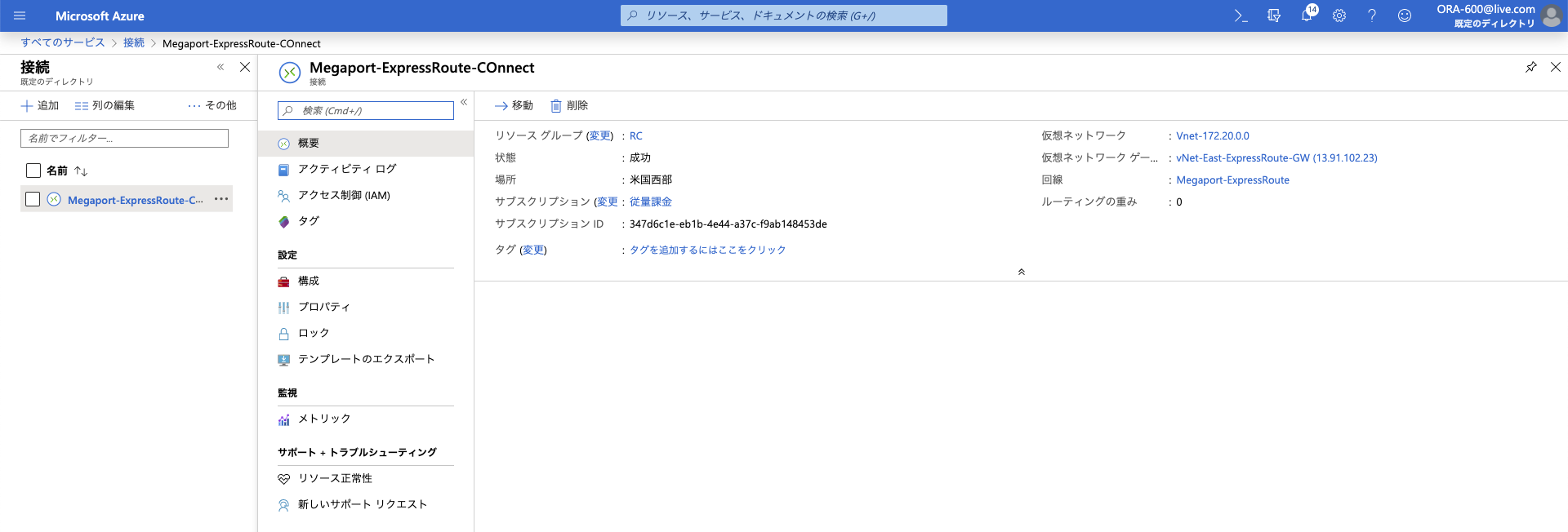The width and height of the screenshot is (1568, 532).
Task: Go to すべてのサービス breadcrumb
Action: click(63, 42)
